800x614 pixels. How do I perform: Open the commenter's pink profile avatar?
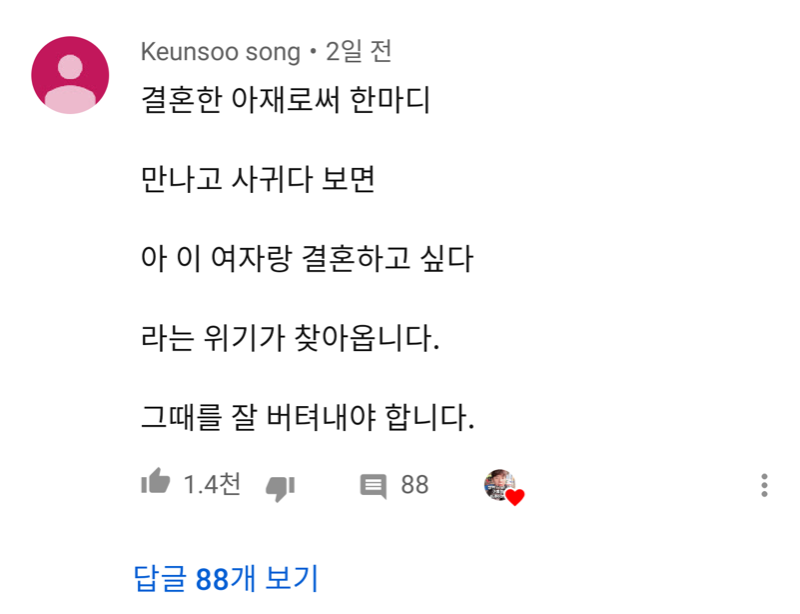pos(70,75)
